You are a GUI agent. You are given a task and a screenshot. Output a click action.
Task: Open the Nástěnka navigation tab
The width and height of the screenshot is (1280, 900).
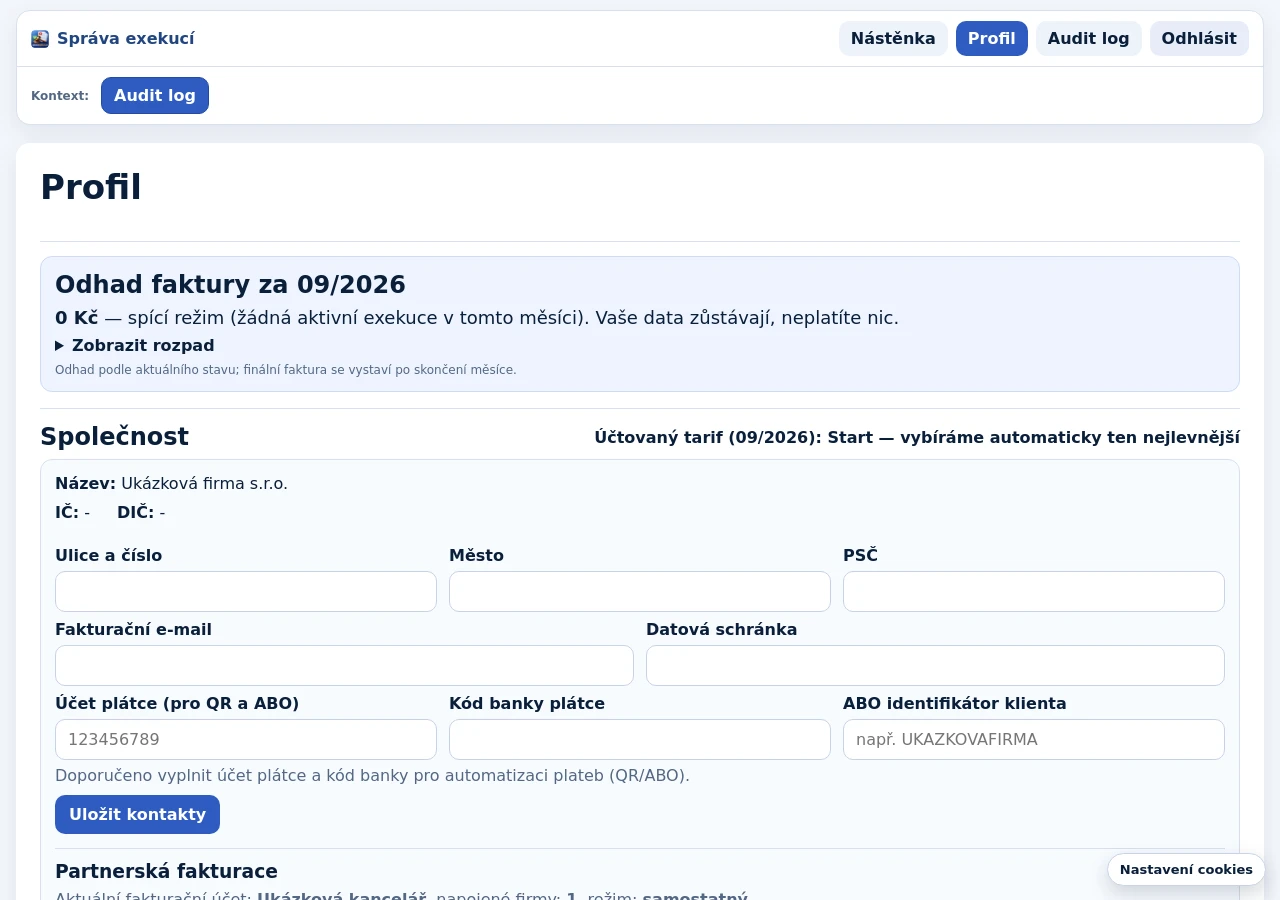tap(893, 39)
